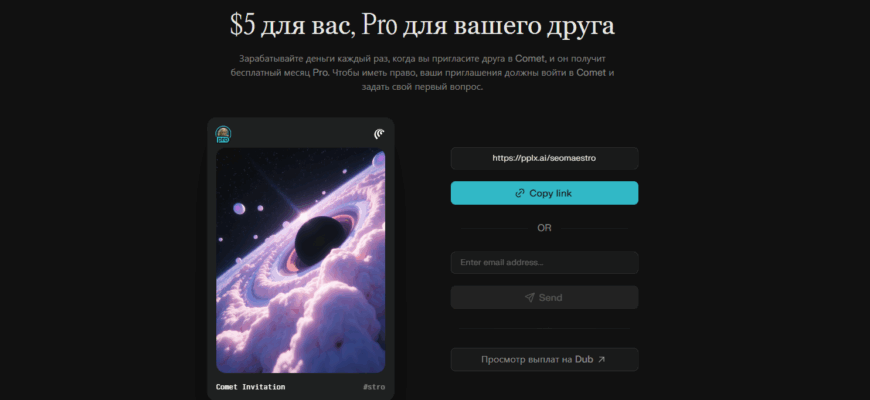Click the Comet Invitation caption
The height and width of the screenshot is (400, 870).
[x=250, y=387]
